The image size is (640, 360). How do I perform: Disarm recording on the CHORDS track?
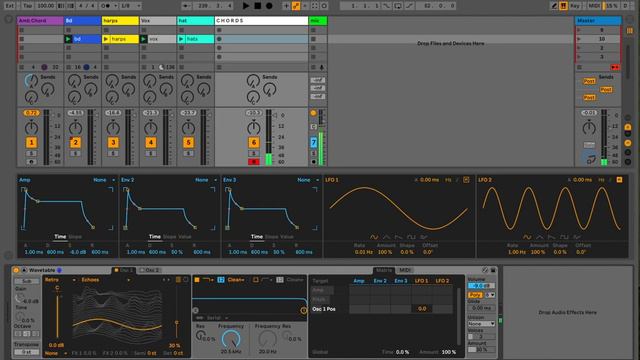click(253, 162)
